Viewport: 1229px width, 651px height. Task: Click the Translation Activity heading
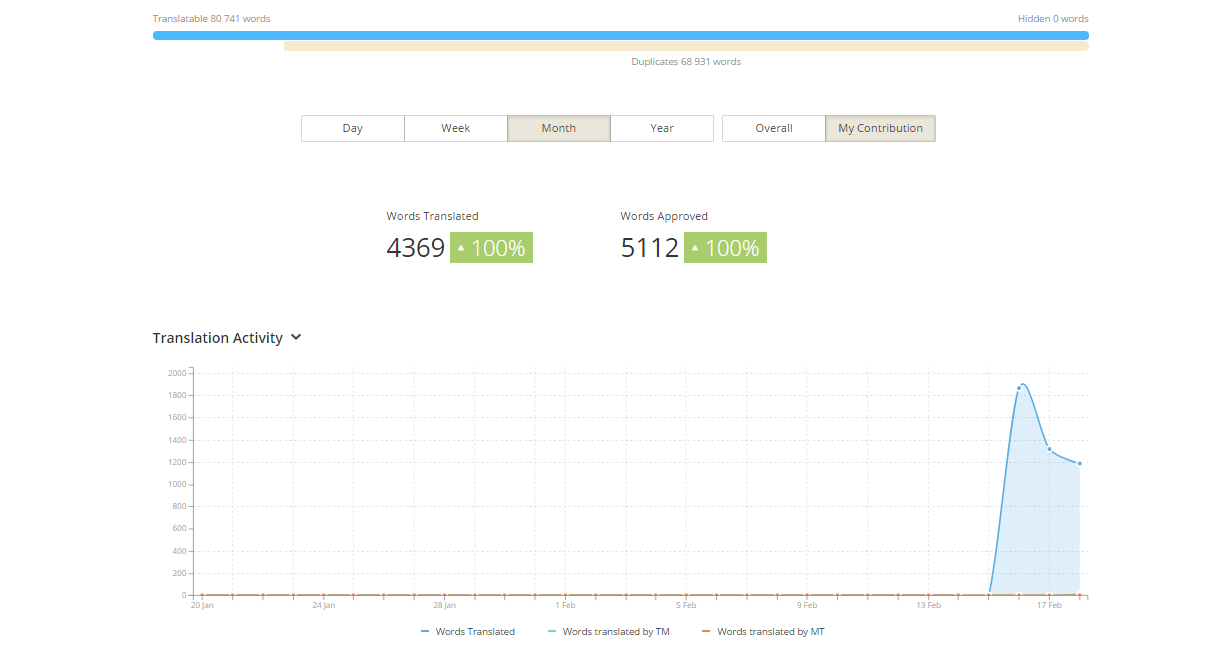tap(218, 338)
